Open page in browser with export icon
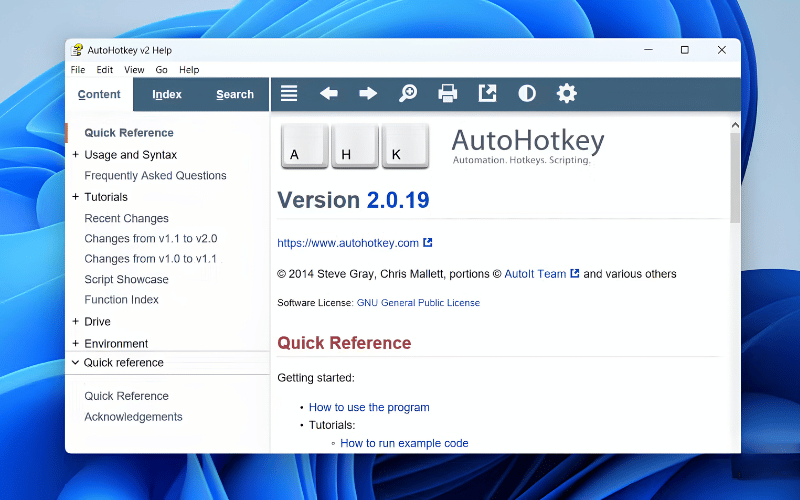 tap(487, 93)
